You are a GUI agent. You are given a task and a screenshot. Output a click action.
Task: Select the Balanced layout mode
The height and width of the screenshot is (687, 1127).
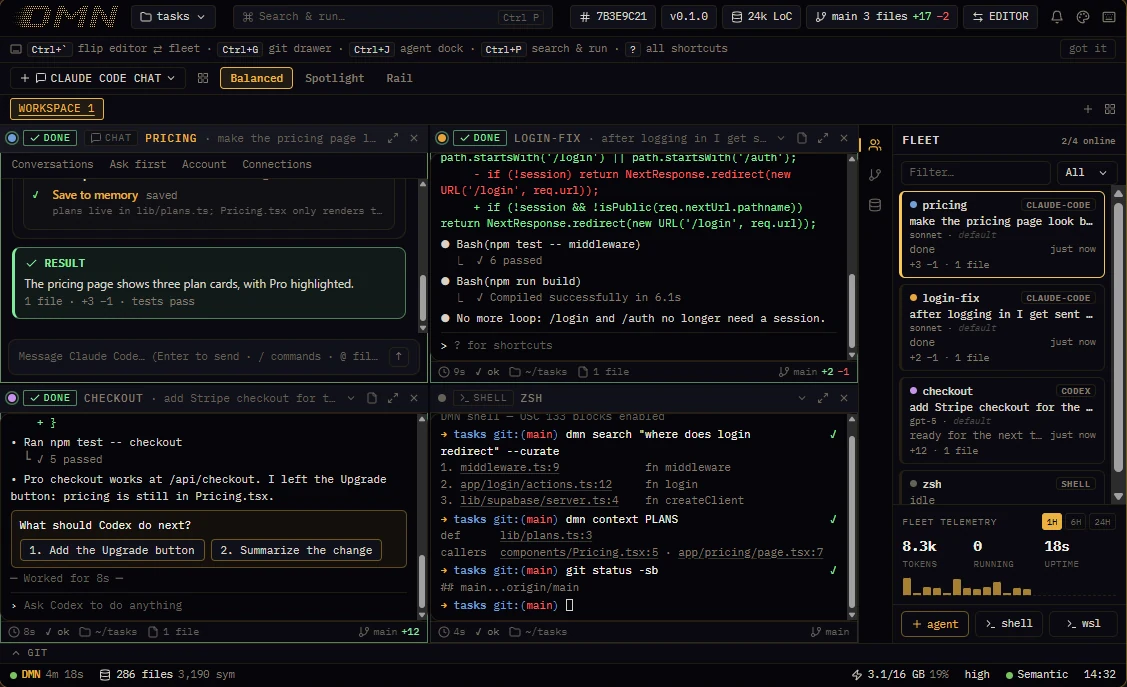click(257, 78)
